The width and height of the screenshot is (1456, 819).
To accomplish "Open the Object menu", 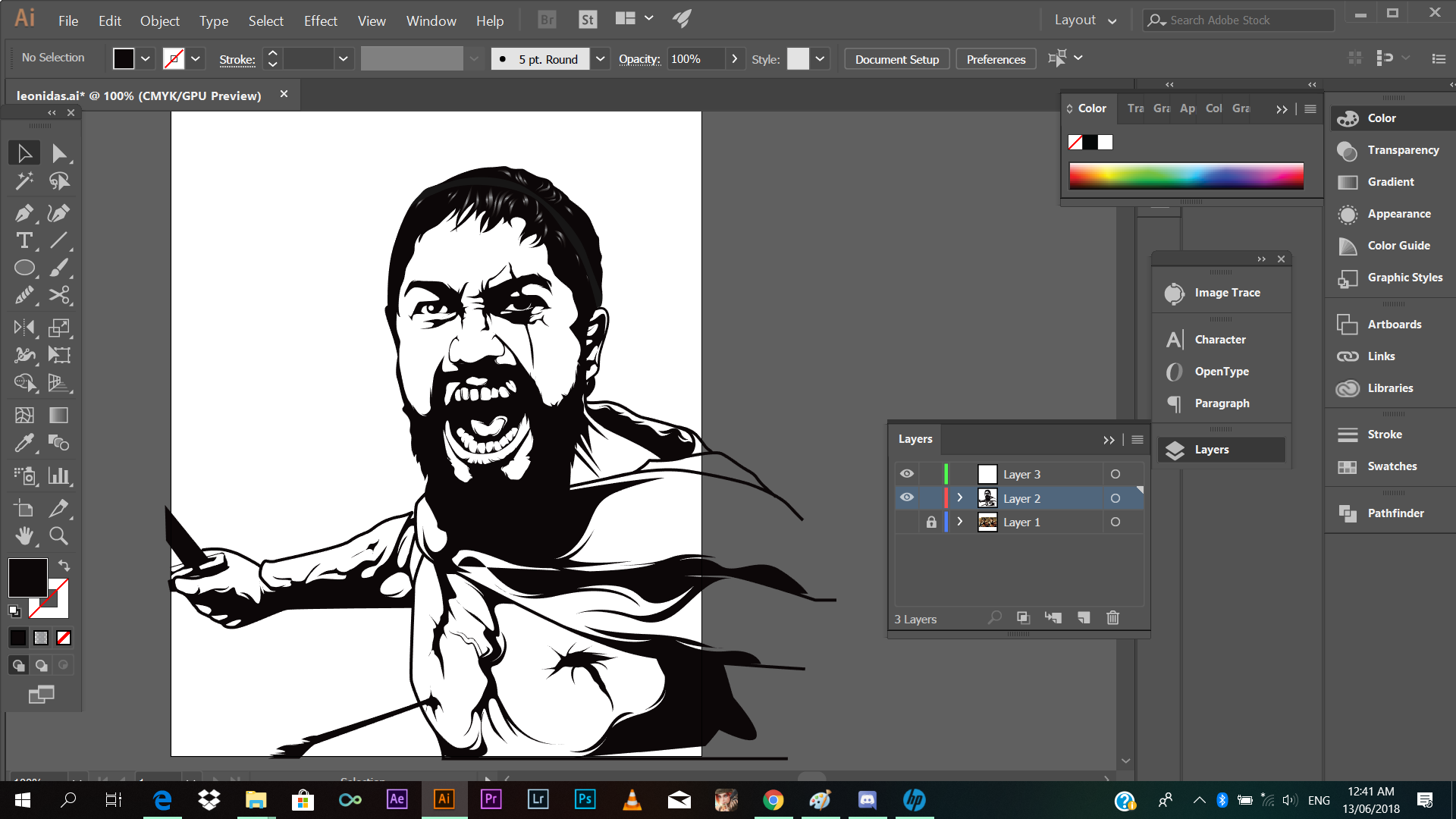I will (159, 21).
